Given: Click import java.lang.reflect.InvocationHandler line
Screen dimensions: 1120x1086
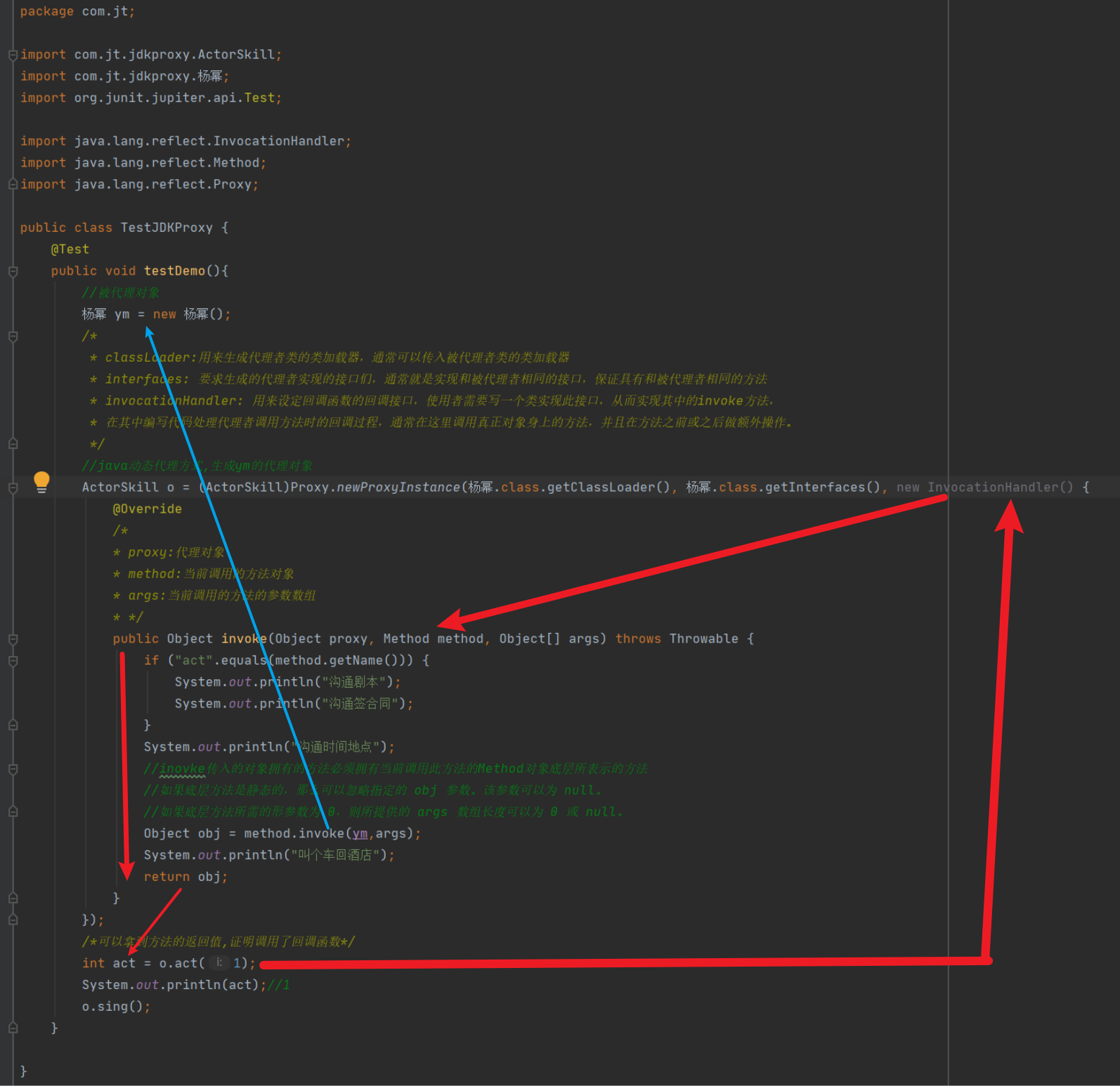Looking at the screenshot, I should pyautogui.click(x=185, y=141).
